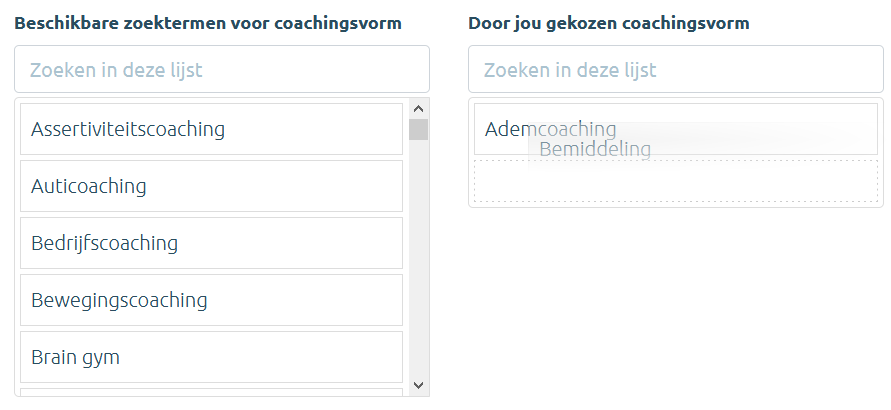Choose the Auticoaching list item
891x410 pixels.
pyautogui.click(x=211, y=186)
